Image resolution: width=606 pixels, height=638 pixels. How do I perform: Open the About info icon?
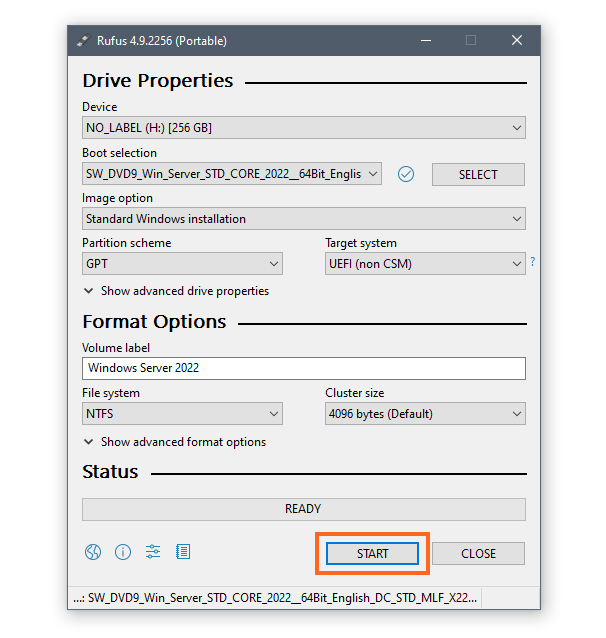(x=123, y=552)
